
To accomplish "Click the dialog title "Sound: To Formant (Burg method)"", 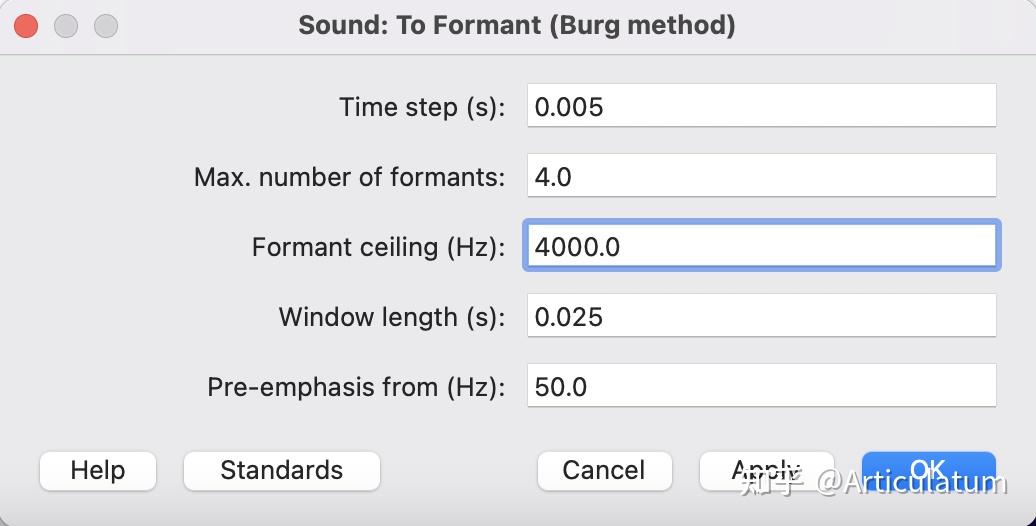I will tap(517, 25).
